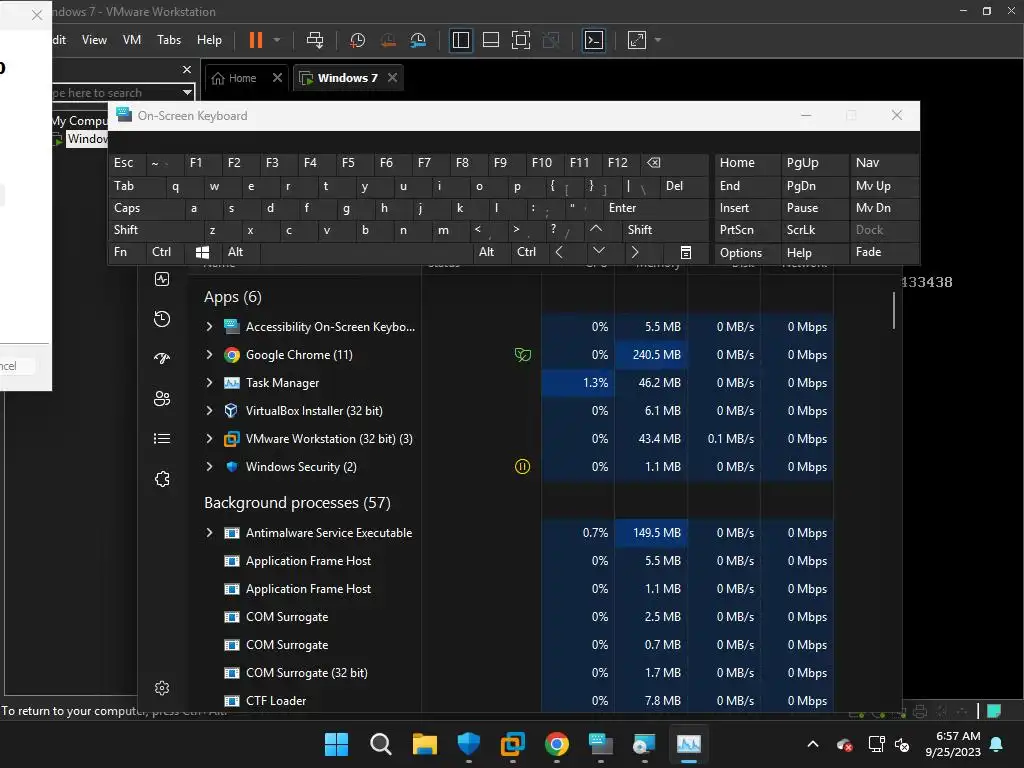Click the VMware Suspend VM pause icon
Screen dimensions: 1024x768
[x=256, y=40]
